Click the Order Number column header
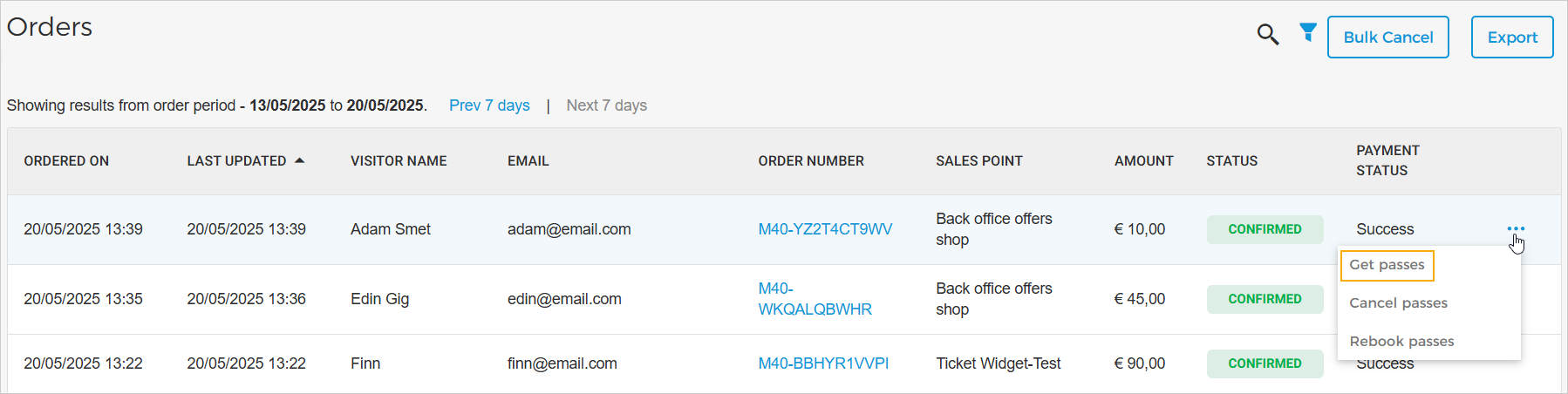This screenshot has height=394, width=1568. [811, 161]
